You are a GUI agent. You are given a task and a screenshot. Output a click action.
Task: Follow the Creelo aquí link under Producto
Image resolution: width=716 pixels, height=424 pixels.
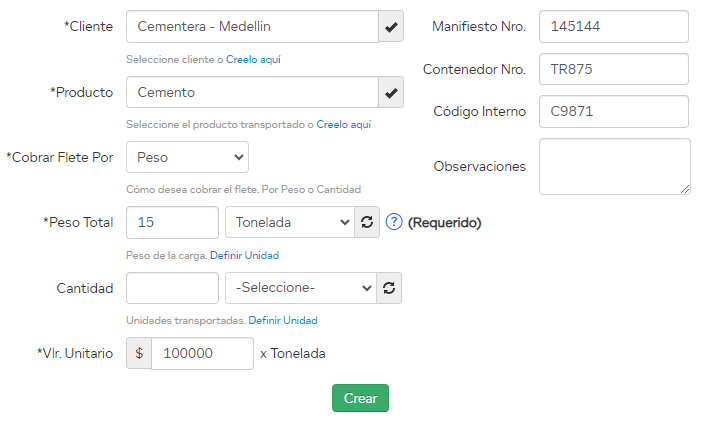[x=344, y=125]
